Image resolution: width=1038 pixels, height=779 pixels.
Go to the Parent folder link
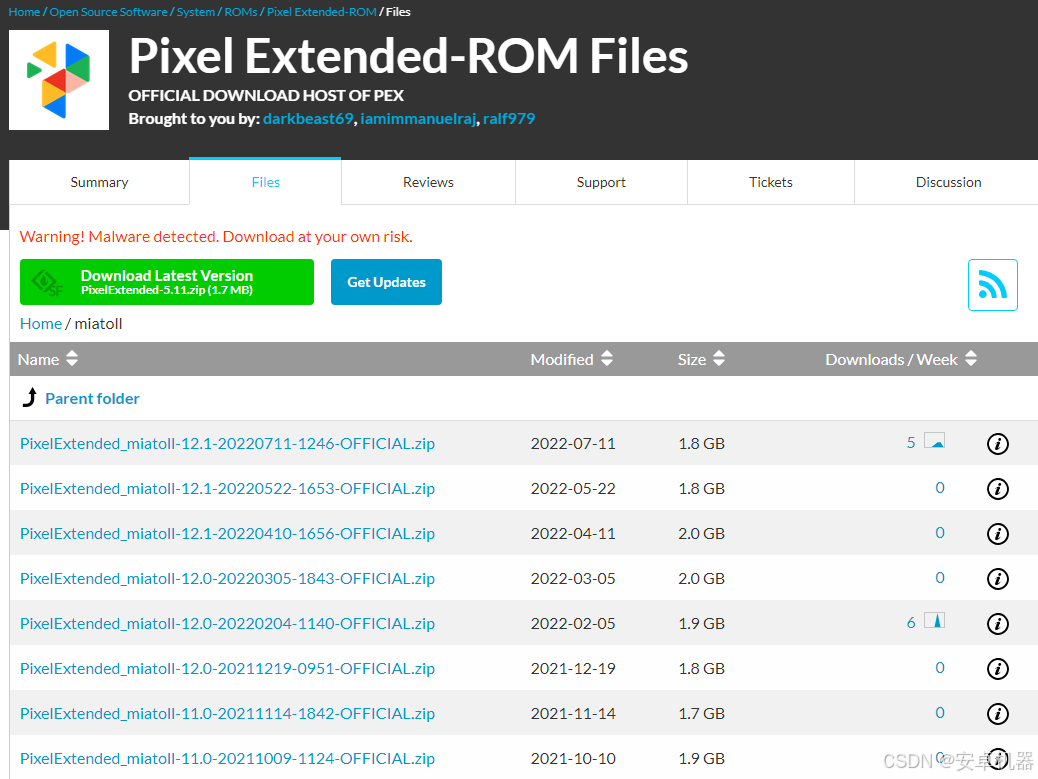92,398
